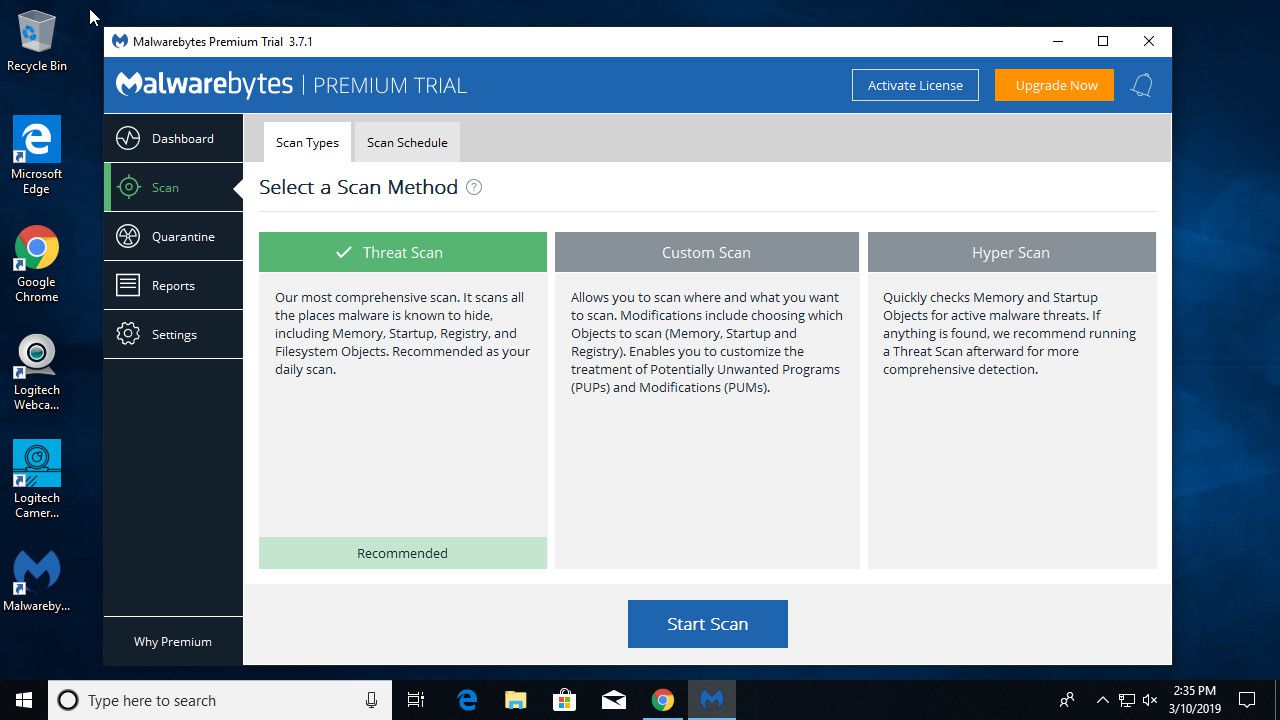Screen dimensions: 1280x720
Task: Click the notifications bell icon
Action: coord(1142,85)
